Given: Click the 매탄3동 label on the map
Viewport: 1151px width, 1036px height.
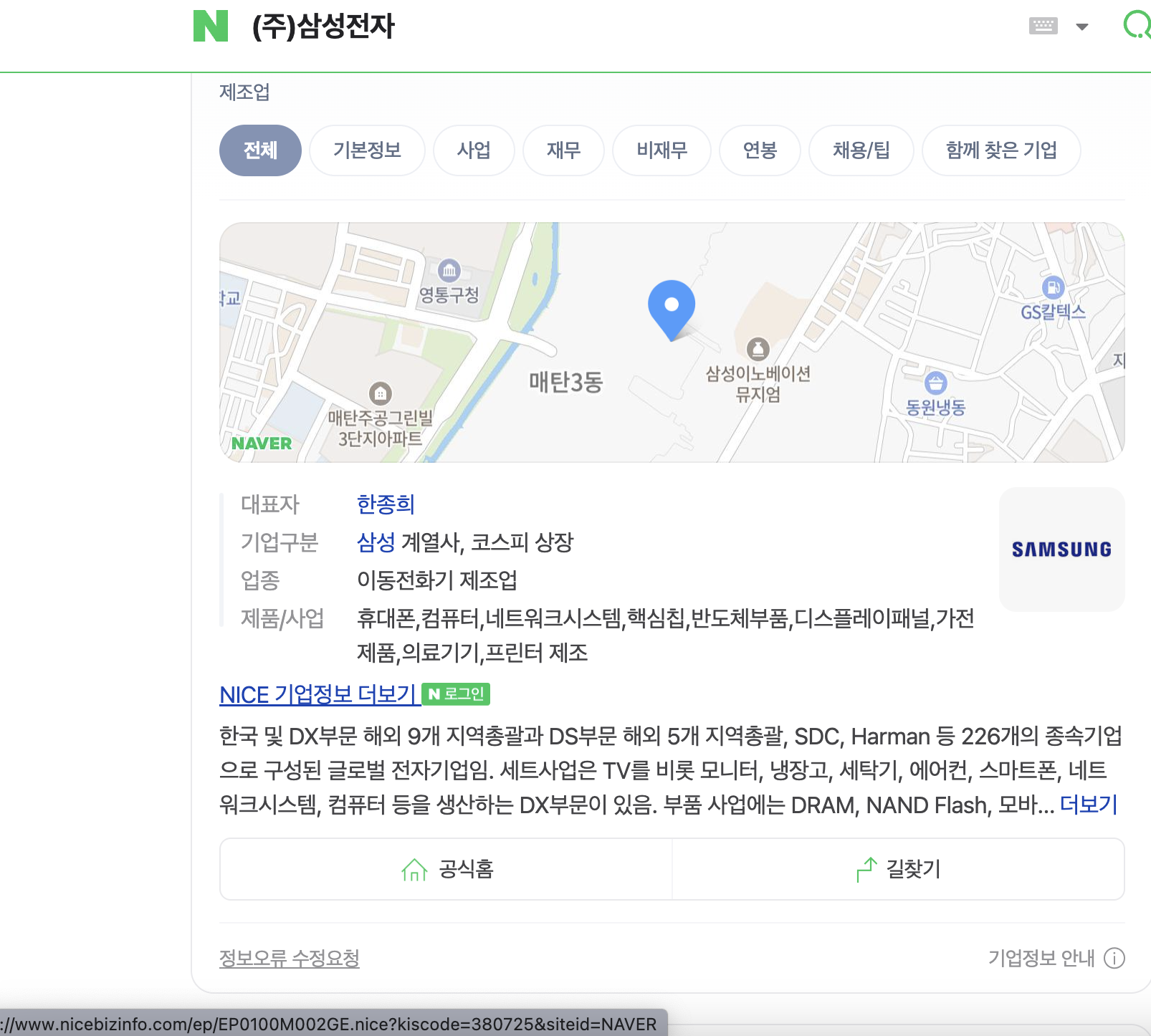Looking at the screenshot, I should 566,382.
